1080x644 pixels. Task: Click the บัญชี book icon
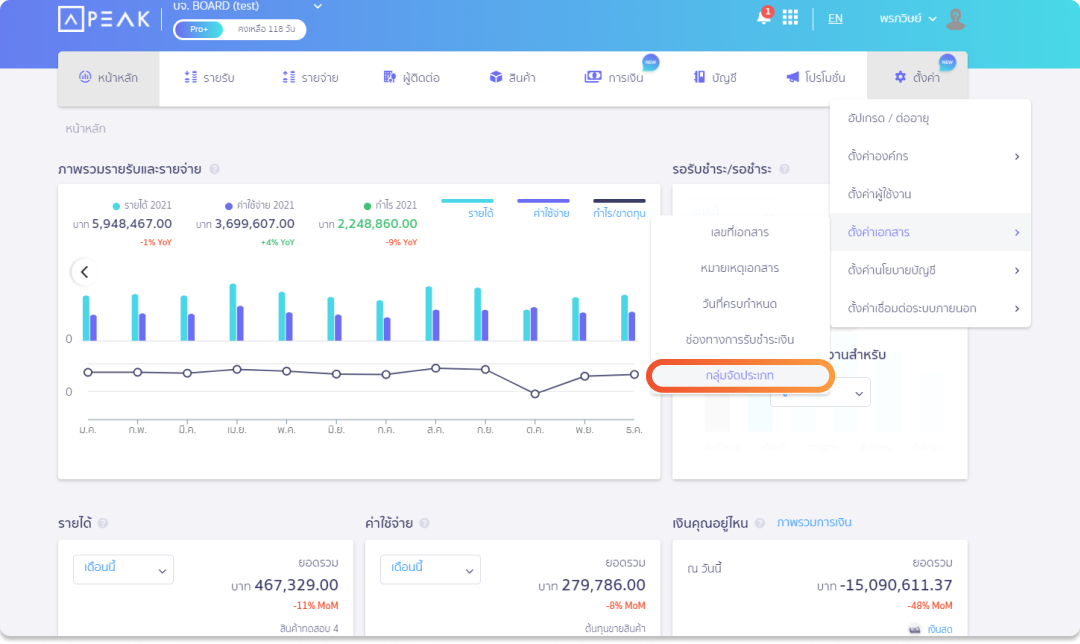[x=699, y=77]
